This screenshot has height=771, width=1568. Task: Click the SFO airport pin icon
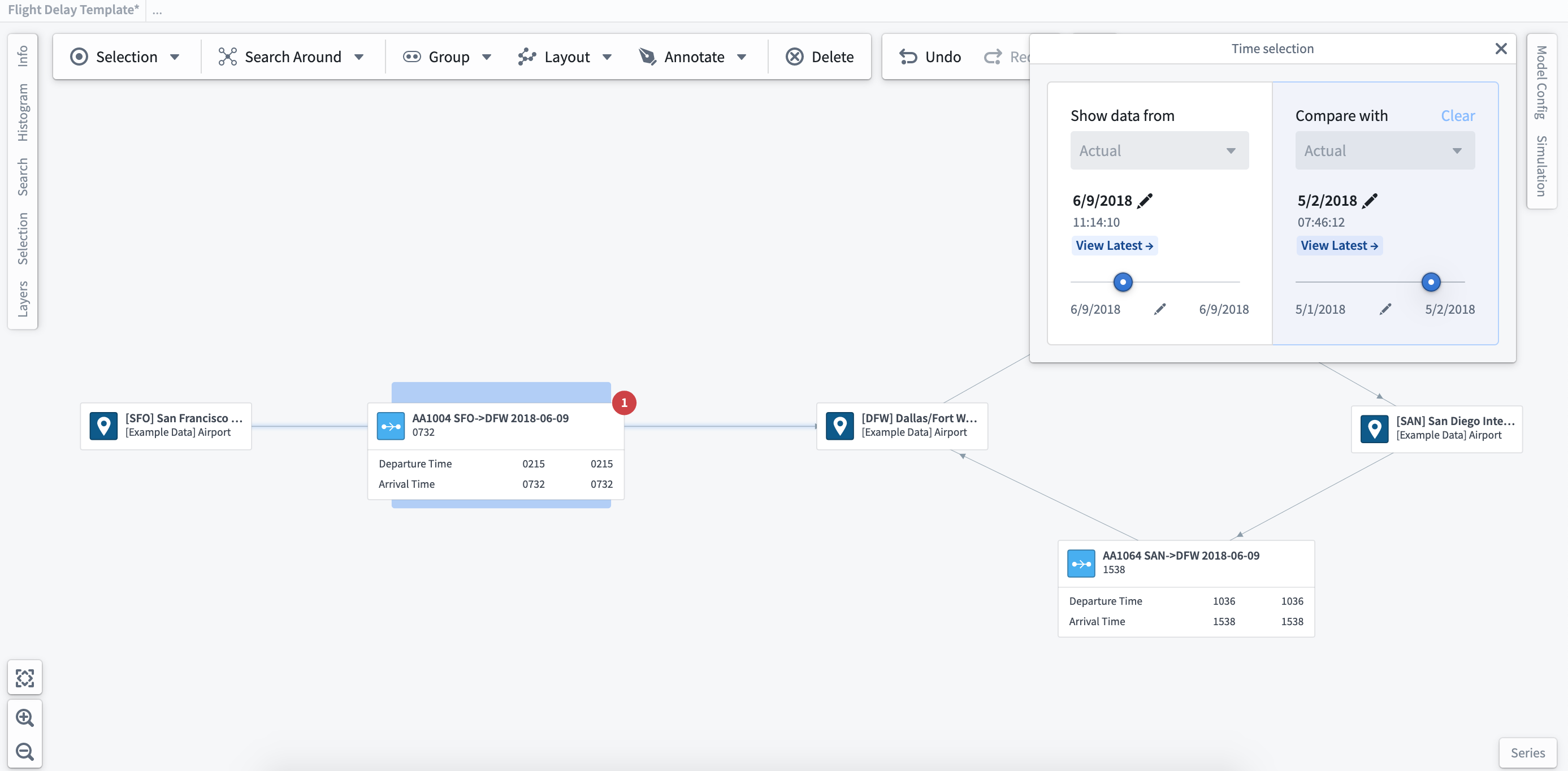click(x=103, y=426)
